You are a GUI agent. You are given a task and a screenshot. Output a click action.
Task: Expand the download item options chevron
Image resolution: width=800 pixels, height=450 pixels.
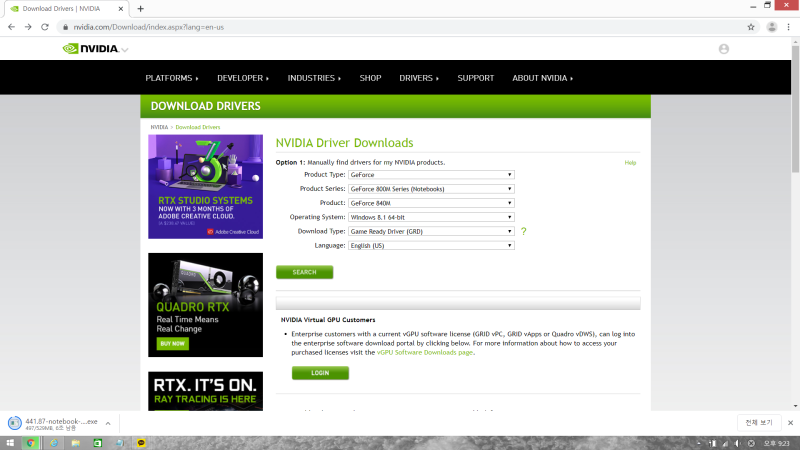(x=108, y=423)
